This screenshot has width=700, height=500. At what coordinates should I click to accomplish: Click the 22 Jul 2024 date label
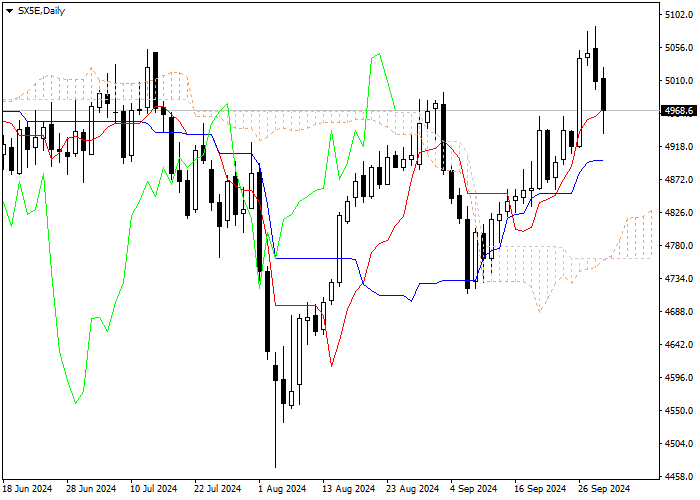pos(218,489)
